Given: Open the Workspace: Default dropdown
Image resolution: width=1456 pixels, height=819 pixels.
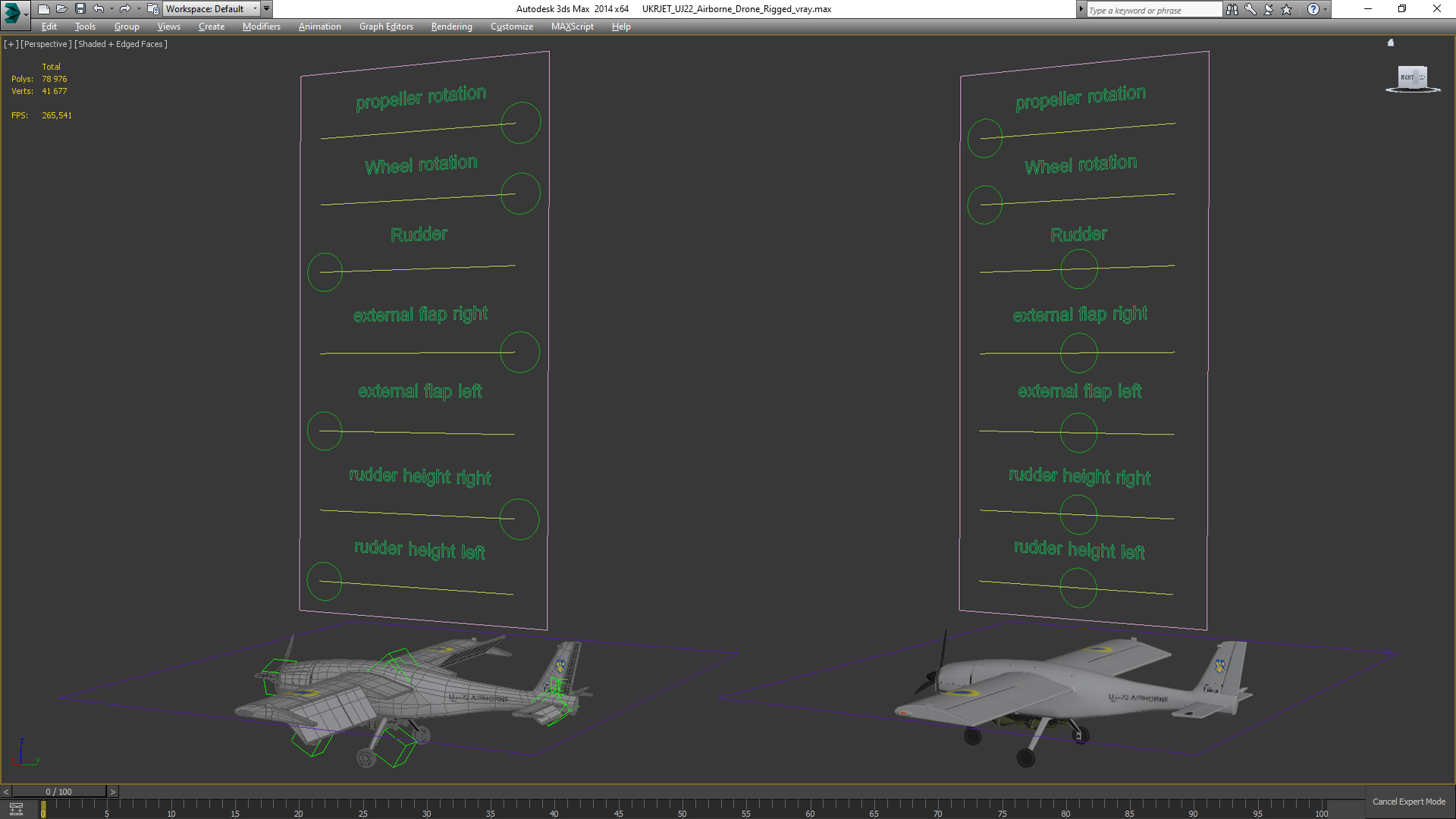Looking at the screenshot, I should (211, 9).
